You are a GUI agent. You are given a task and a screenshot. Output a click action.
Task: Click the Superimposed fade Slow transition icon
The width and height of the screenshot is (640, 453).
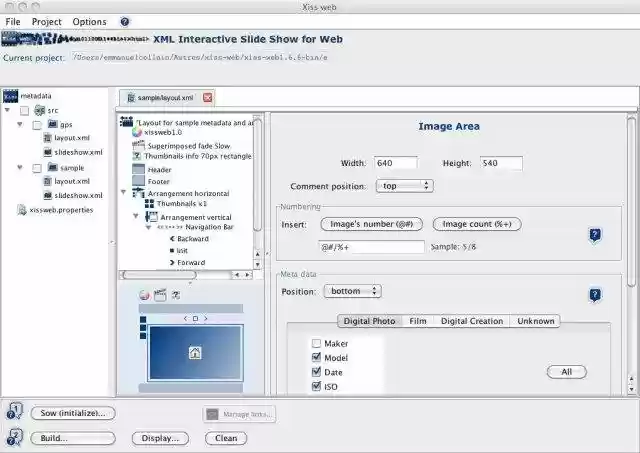(x=138, y=145)
